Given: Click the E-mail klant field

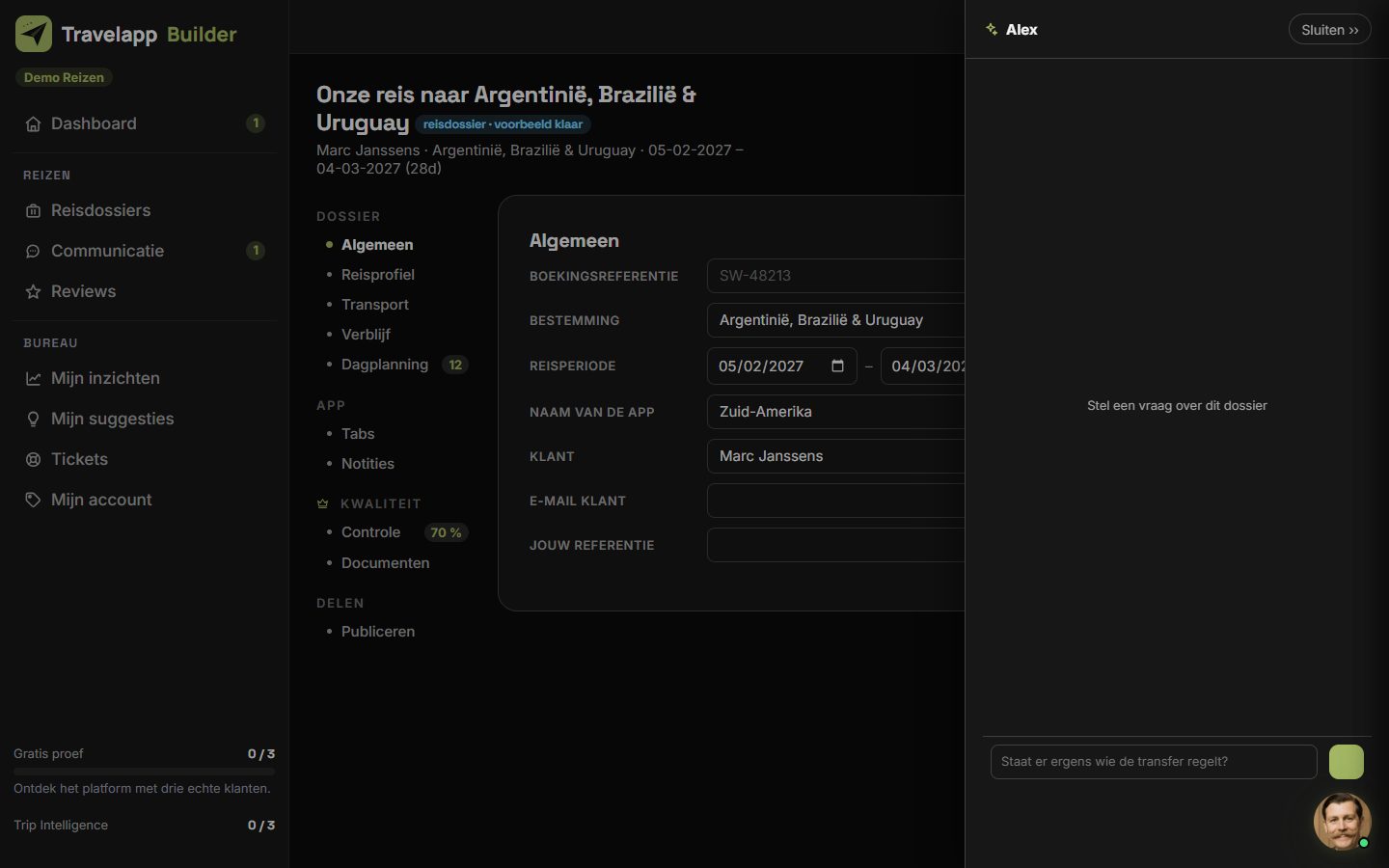Looking at the screenshot, I should click(835, 501).
